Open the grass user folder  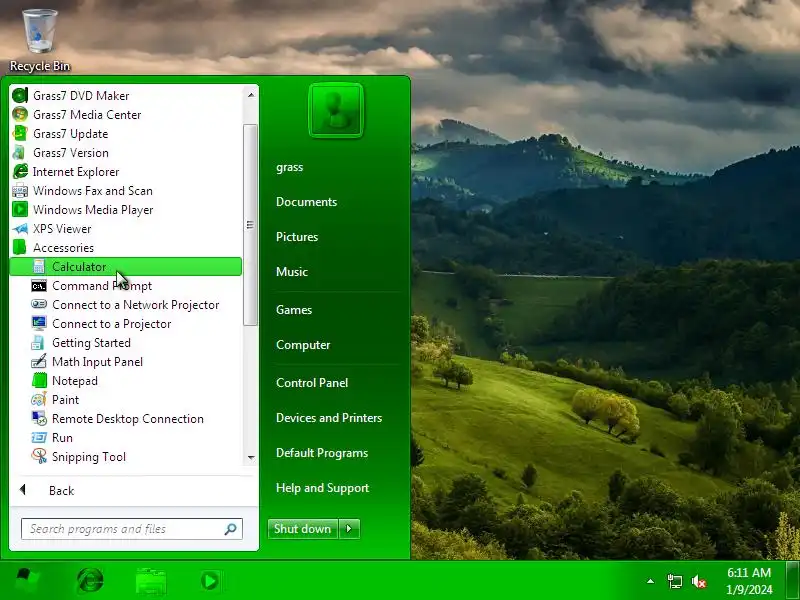289,167
